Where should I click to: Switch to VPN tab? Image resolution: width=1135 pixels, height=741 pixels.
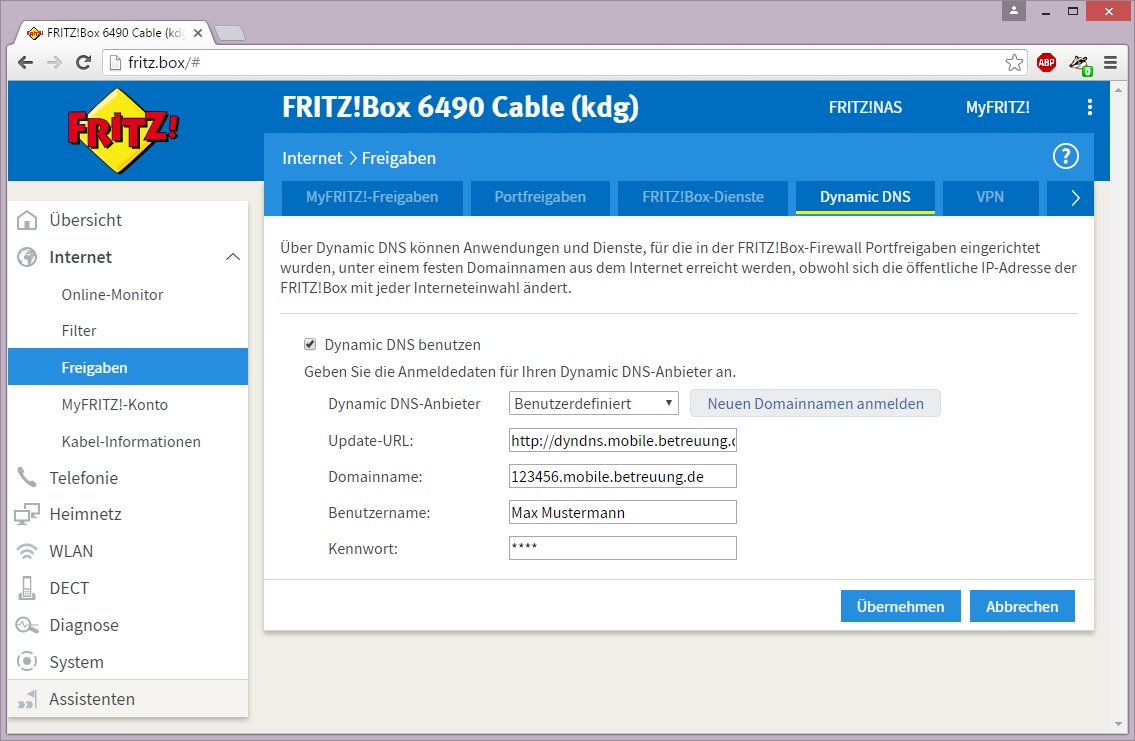pos(990,198)
